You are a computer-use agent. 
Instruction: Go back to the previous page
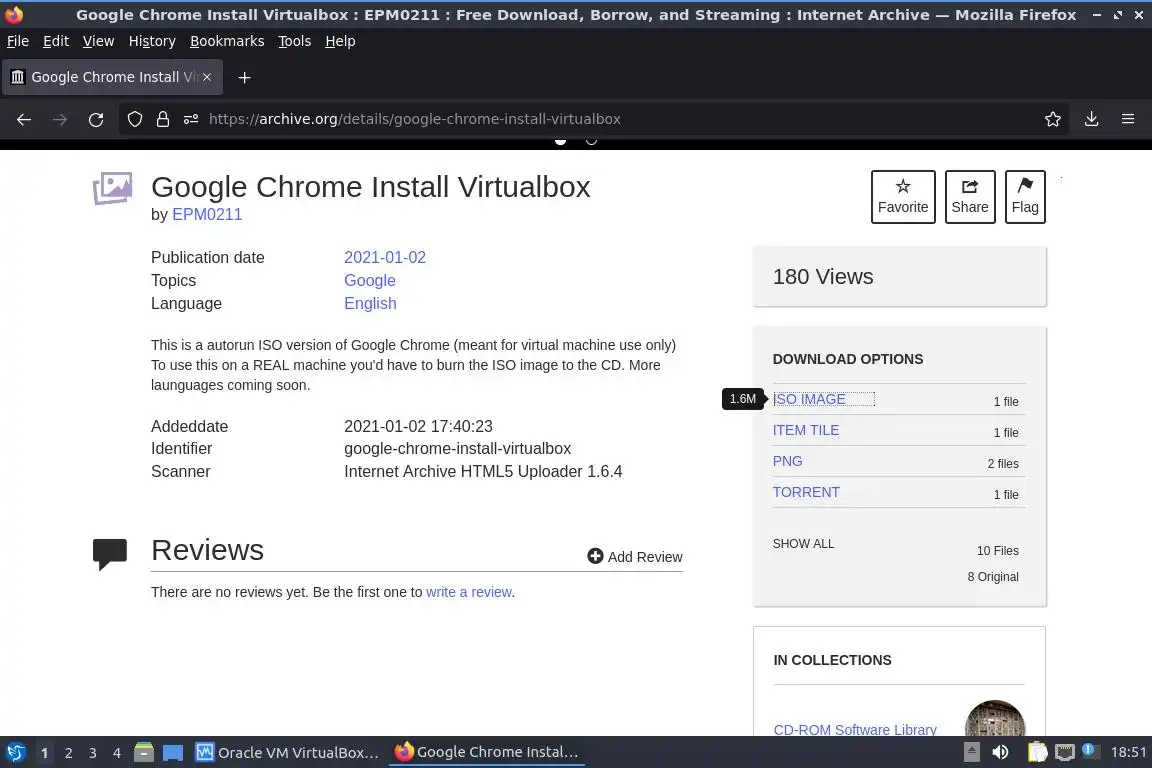pyautogui.click(x=24, y=119)
